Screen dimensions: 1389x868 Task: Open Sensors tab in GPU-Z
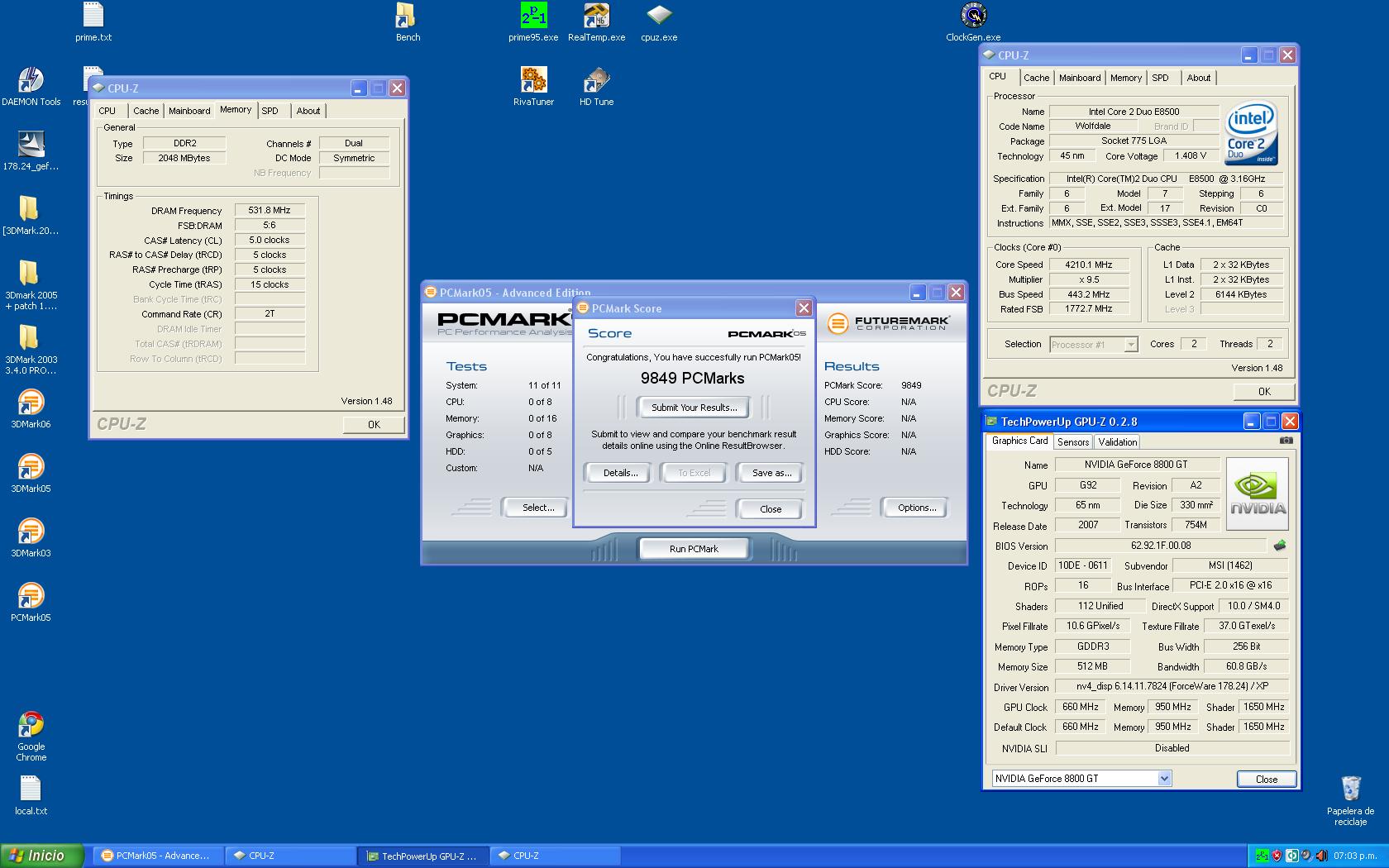pyautogui.click(x=1073, y=442)
